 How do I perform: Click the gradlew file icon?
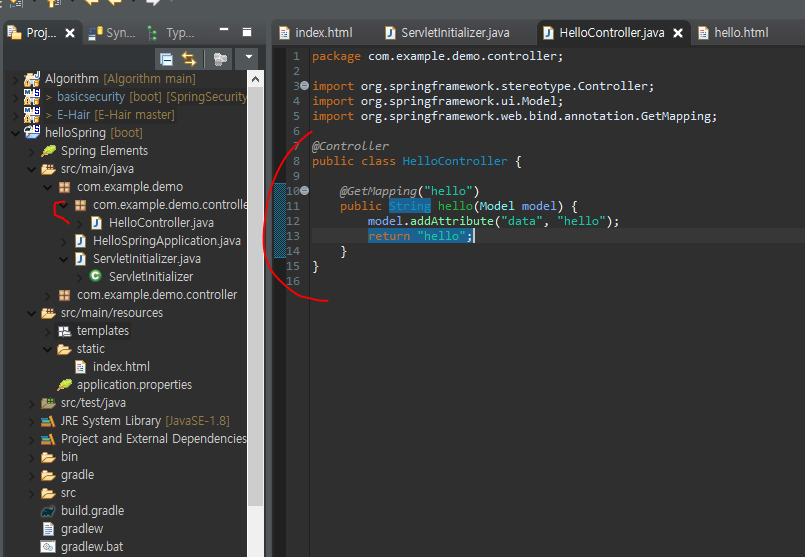(x=48, y=529)
